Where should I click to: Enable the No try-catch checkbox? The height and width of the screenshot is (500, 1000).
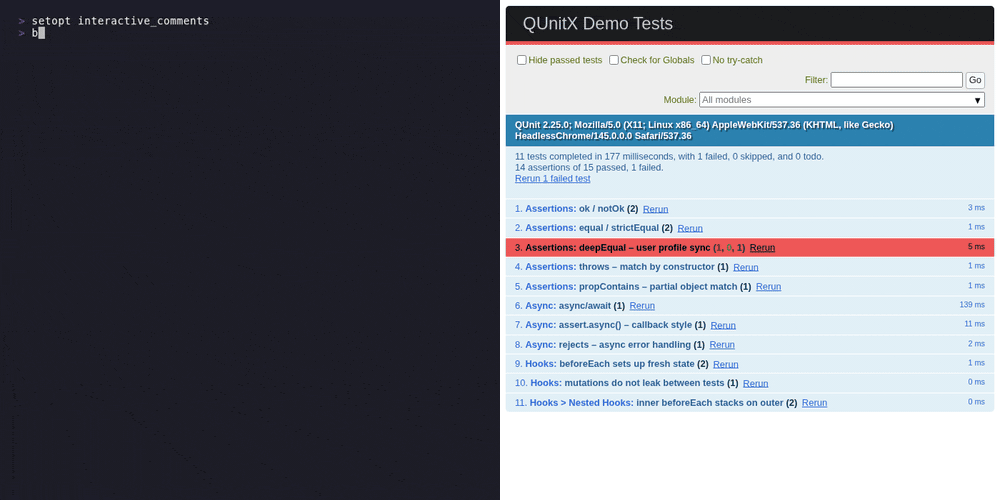(706, 60)
